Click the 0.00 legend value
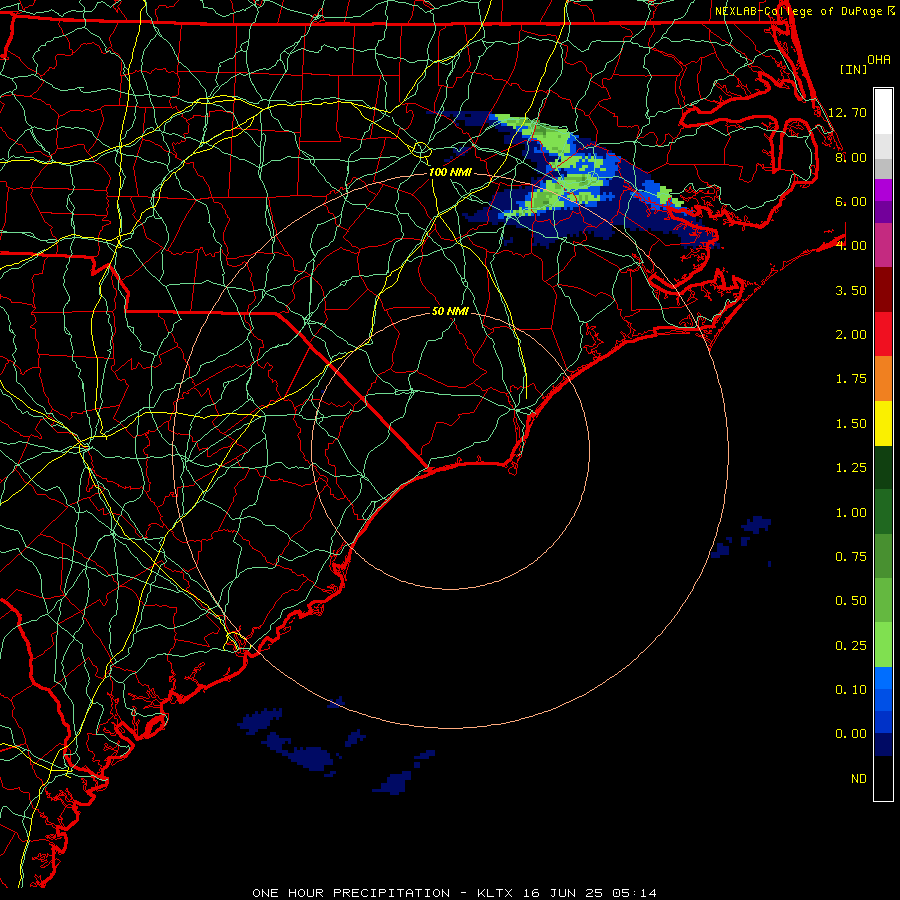Screen dimensions: 900x900 (851, 734)
